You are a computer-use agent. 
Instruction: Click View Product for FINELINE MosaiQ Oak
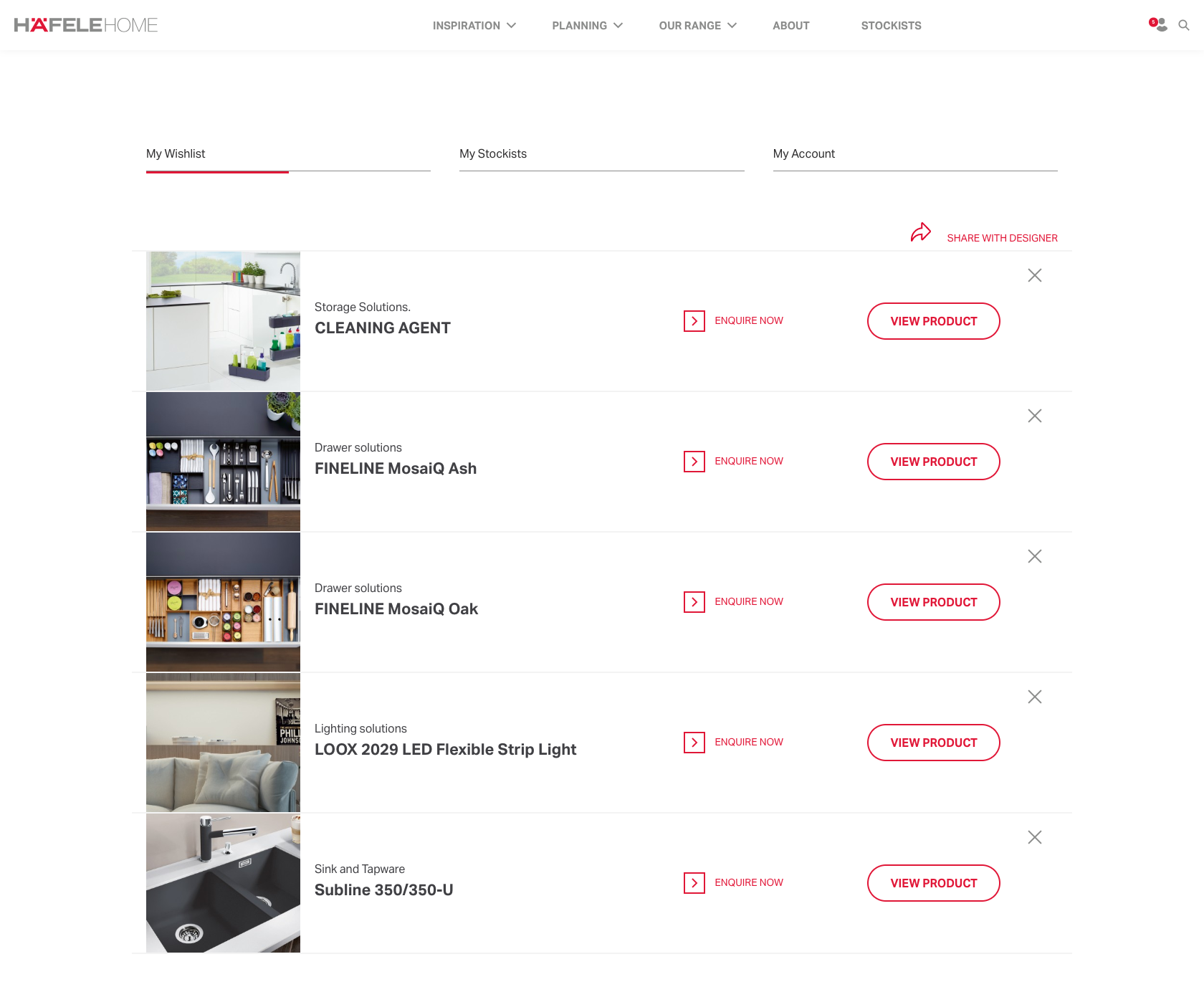tap(933, 602)
